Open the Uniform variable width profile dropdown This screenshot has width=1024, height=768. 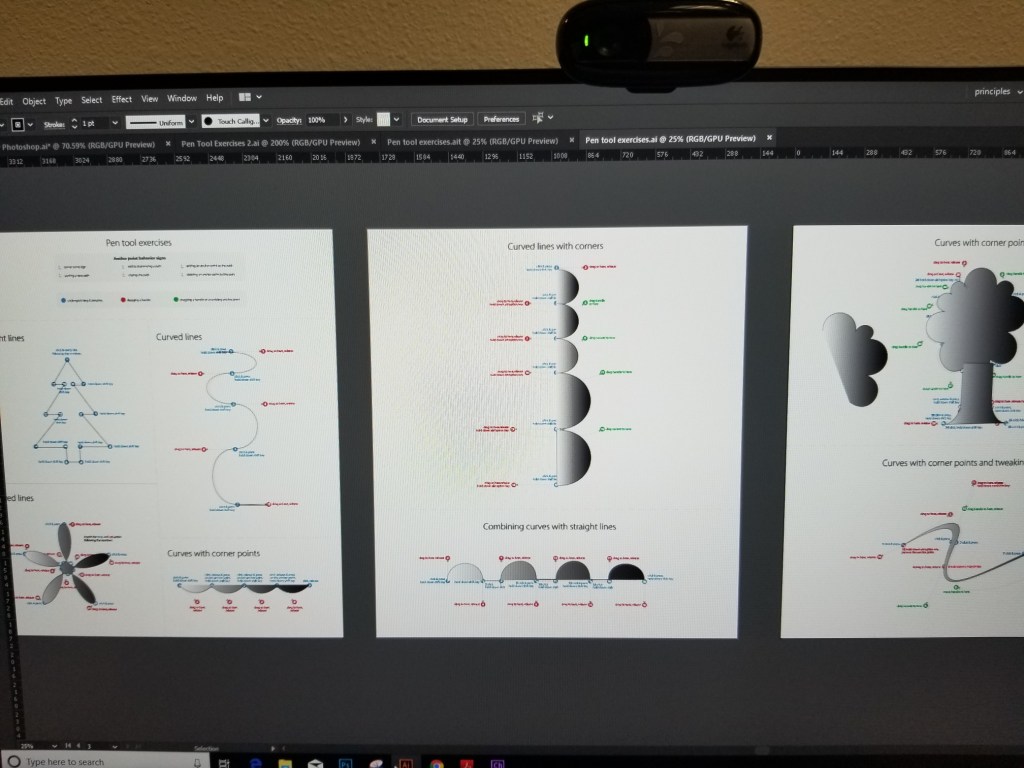click(193, 121)
